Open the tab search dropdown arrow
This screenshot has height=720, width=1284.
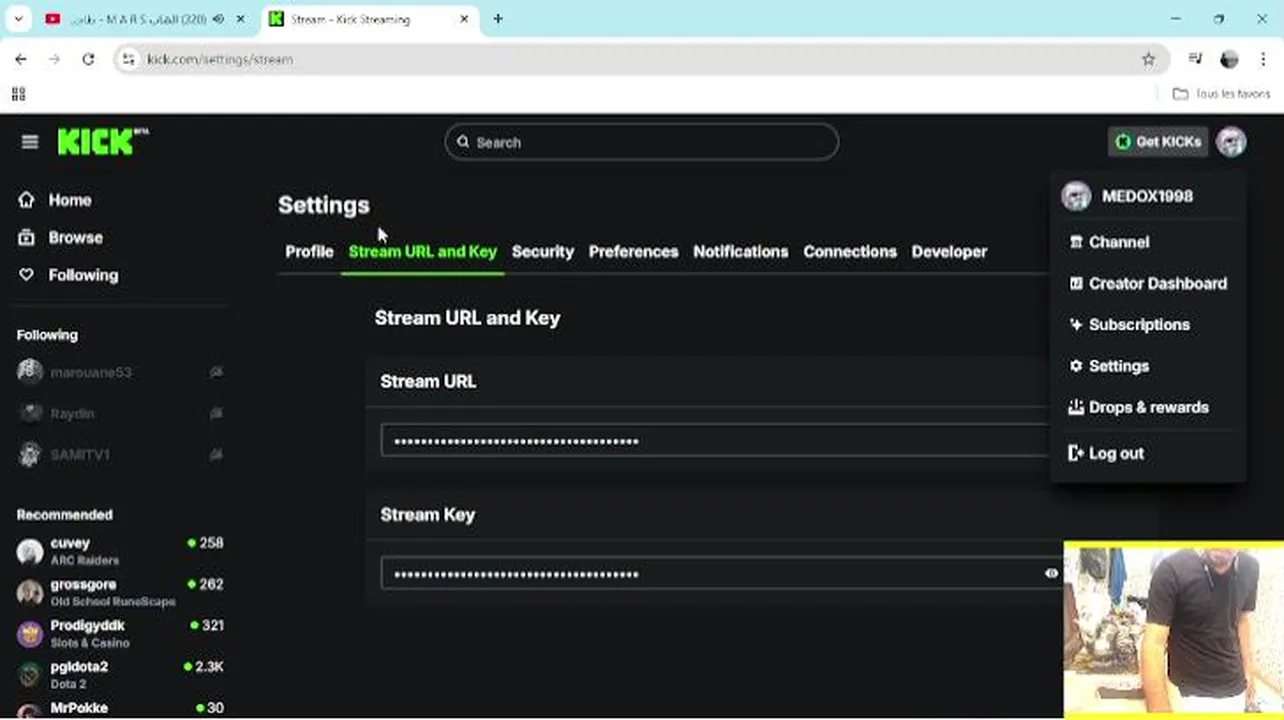point(18,19)
